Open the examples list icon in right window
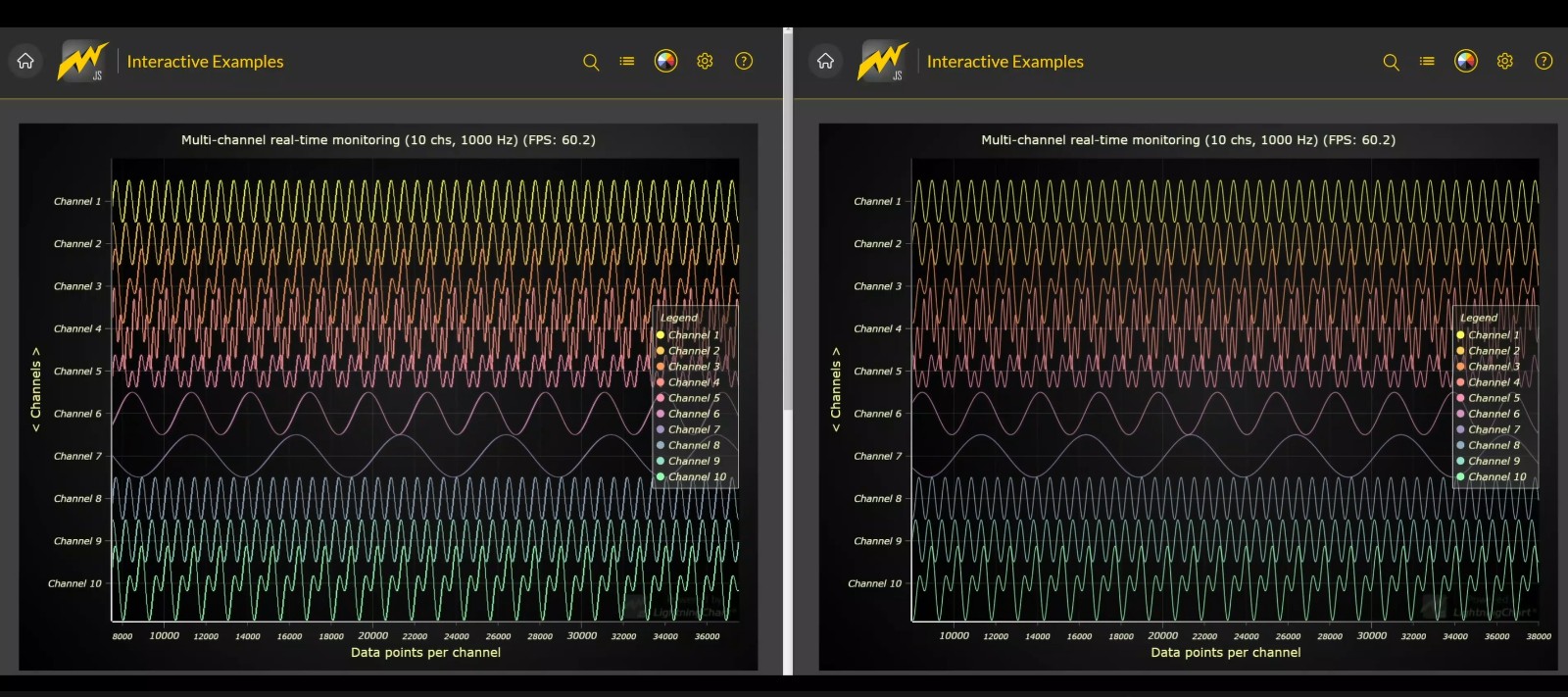The width and height of the screenshot is (1568, 697). [x=1427, y=61]
